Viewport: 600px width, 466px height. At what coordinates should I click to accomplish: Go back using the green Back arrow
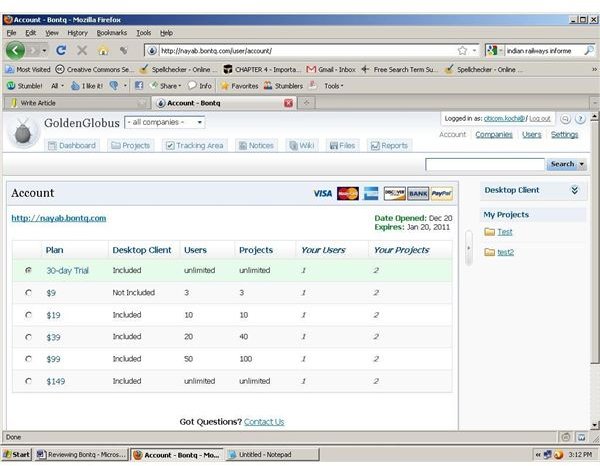tap(15, 51)
